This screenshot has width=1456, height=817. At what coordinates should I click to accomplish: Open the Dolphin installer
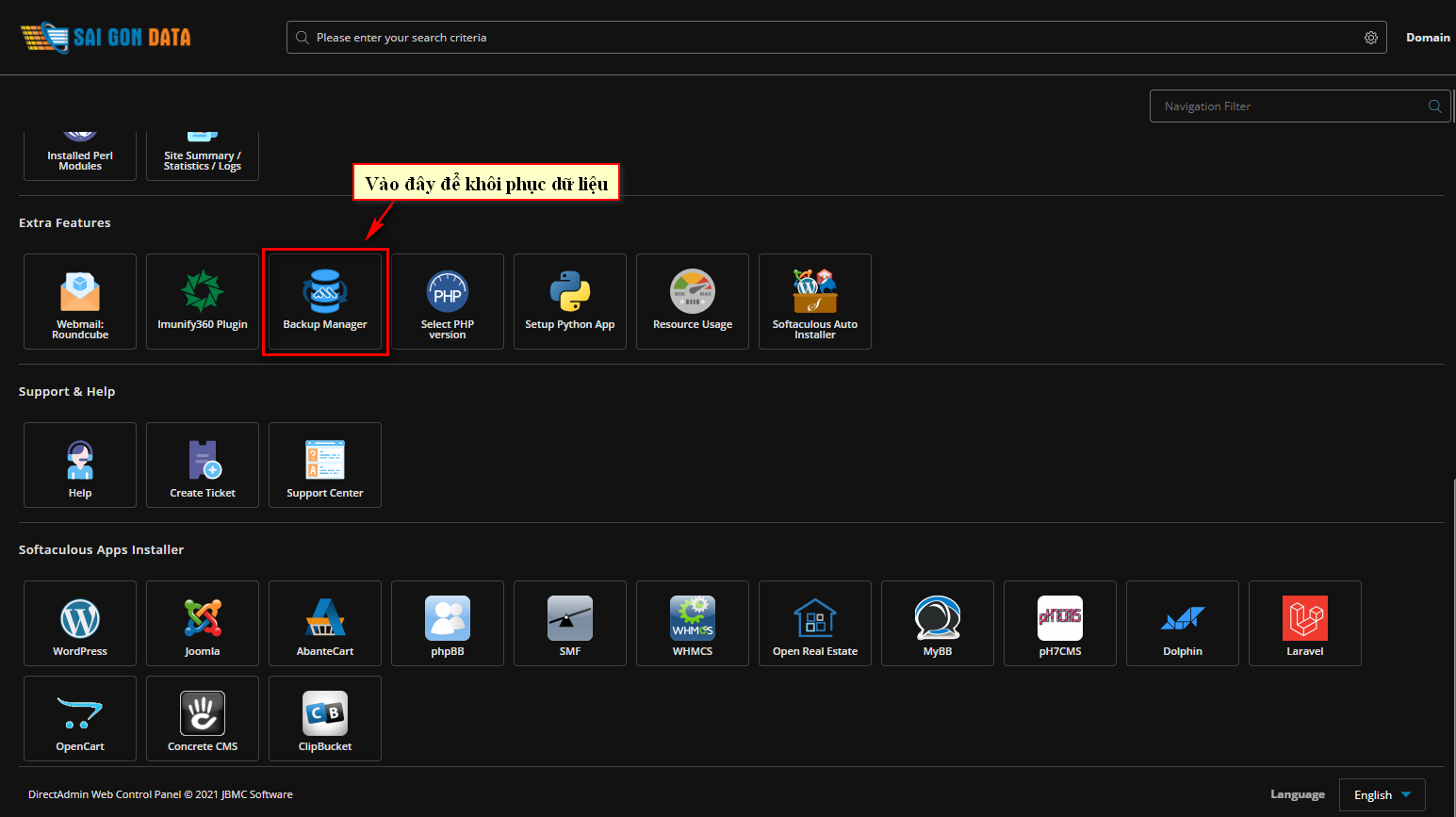[x=1183, y=623]
